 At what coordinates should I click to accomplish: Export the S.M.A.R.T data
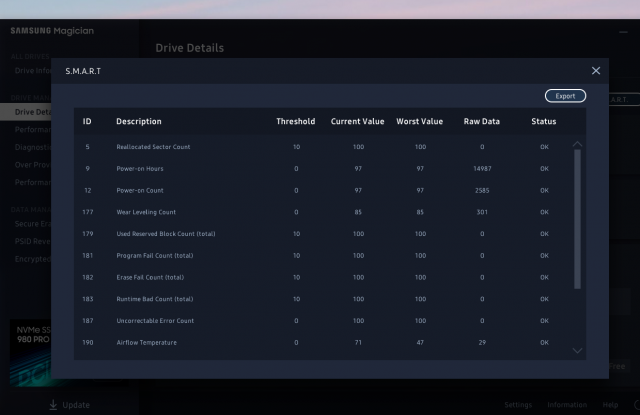[x=565, y=96]
